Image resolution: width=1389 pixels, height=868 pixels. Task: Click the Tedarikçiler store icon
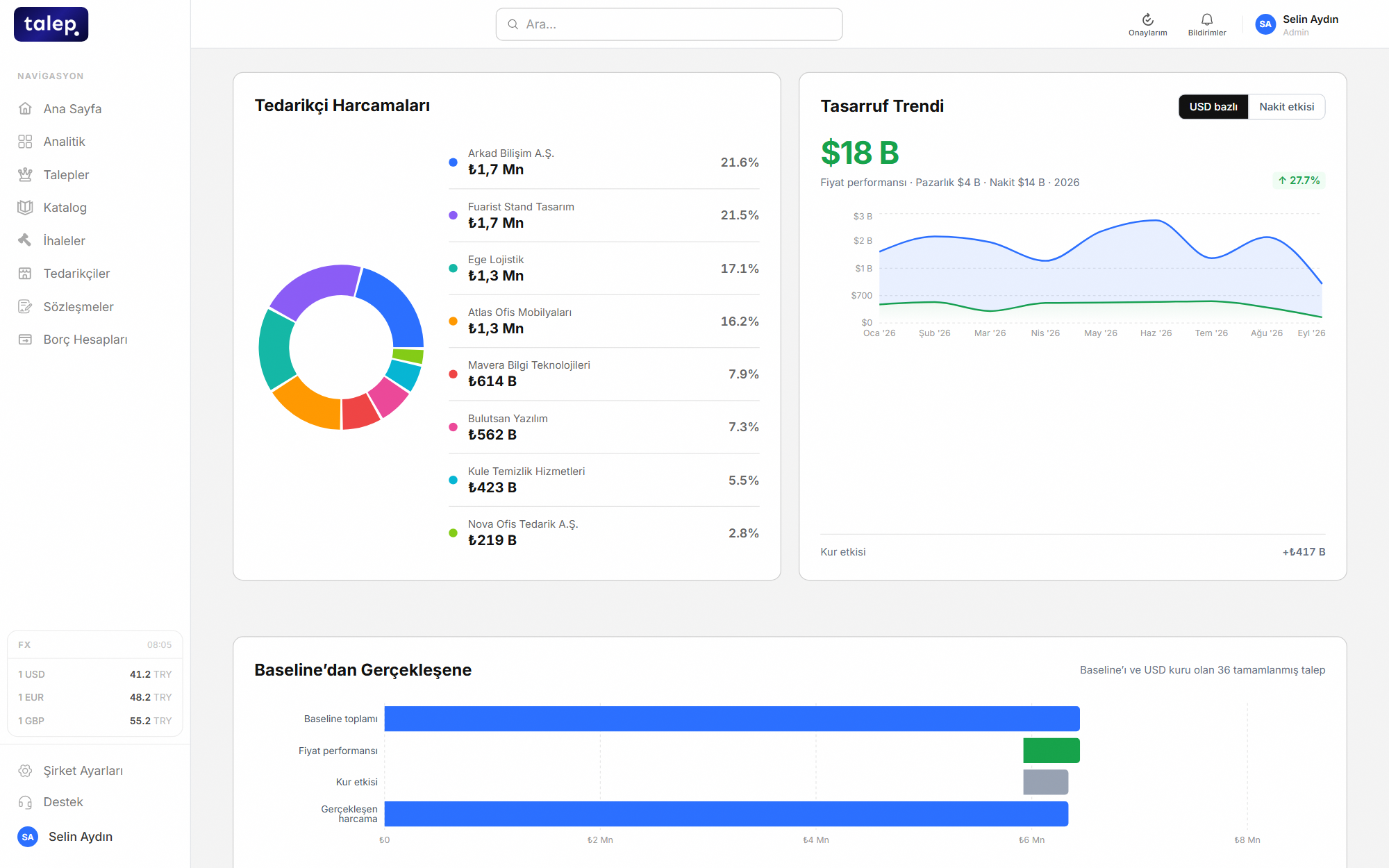pyautogui.click(x=25, y=274)
